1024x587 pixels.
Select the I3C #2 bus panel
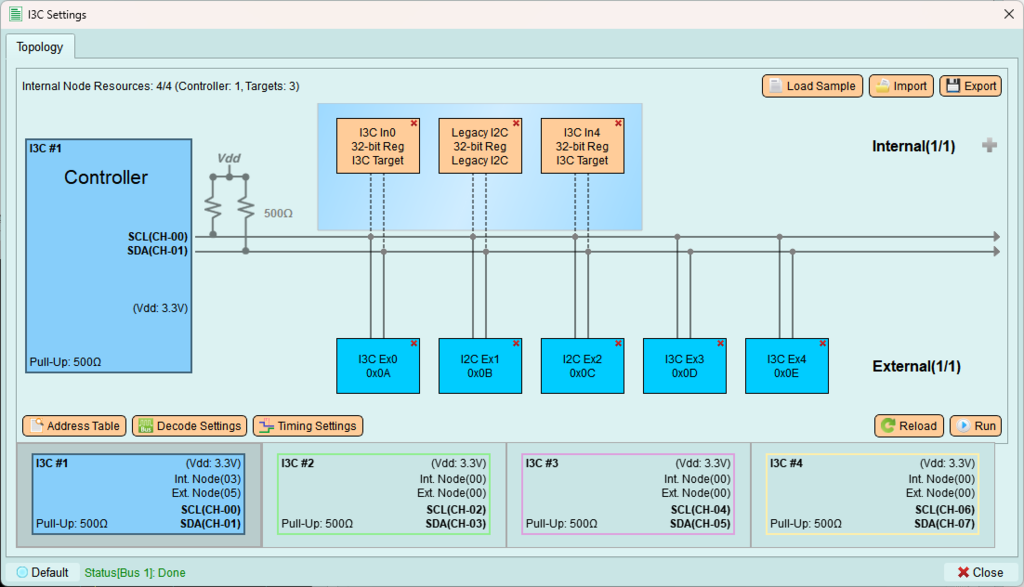point(383,494)
